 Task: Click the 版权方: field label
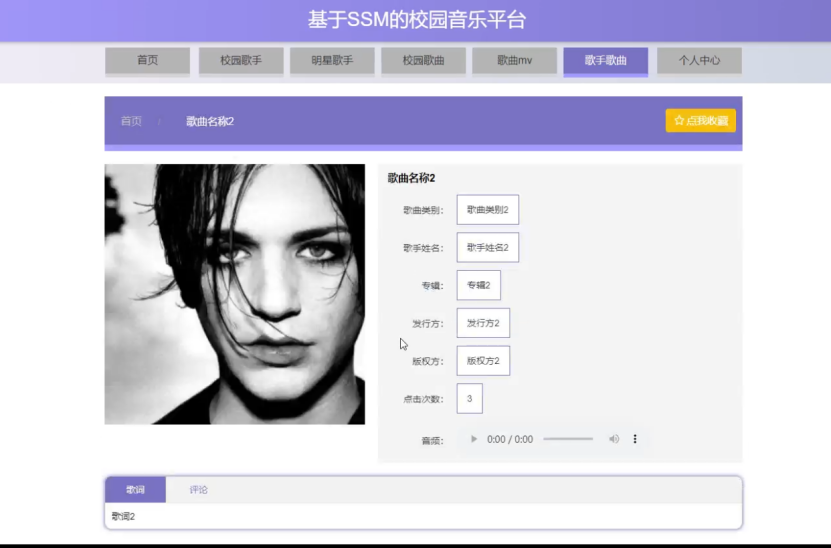click(427, 361)
